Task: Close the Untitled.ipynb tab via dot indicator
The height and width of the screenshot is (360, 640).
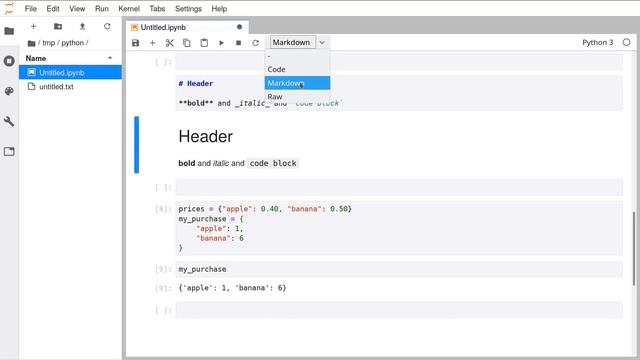Action: click(x=240, y=27)
